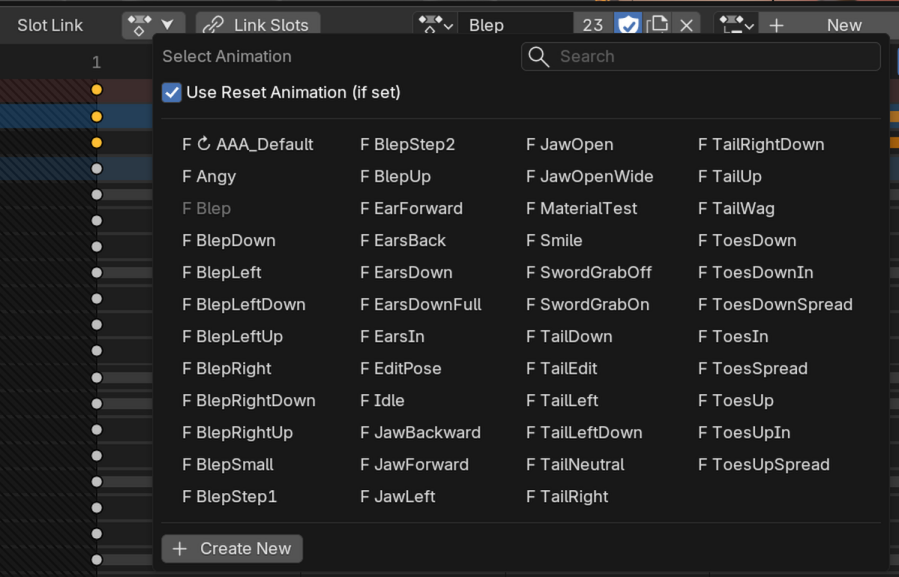Open the Slot Link animation dropdown
Image resolution: width=899 pixels, height=577 pixels.
click(153, 25)
